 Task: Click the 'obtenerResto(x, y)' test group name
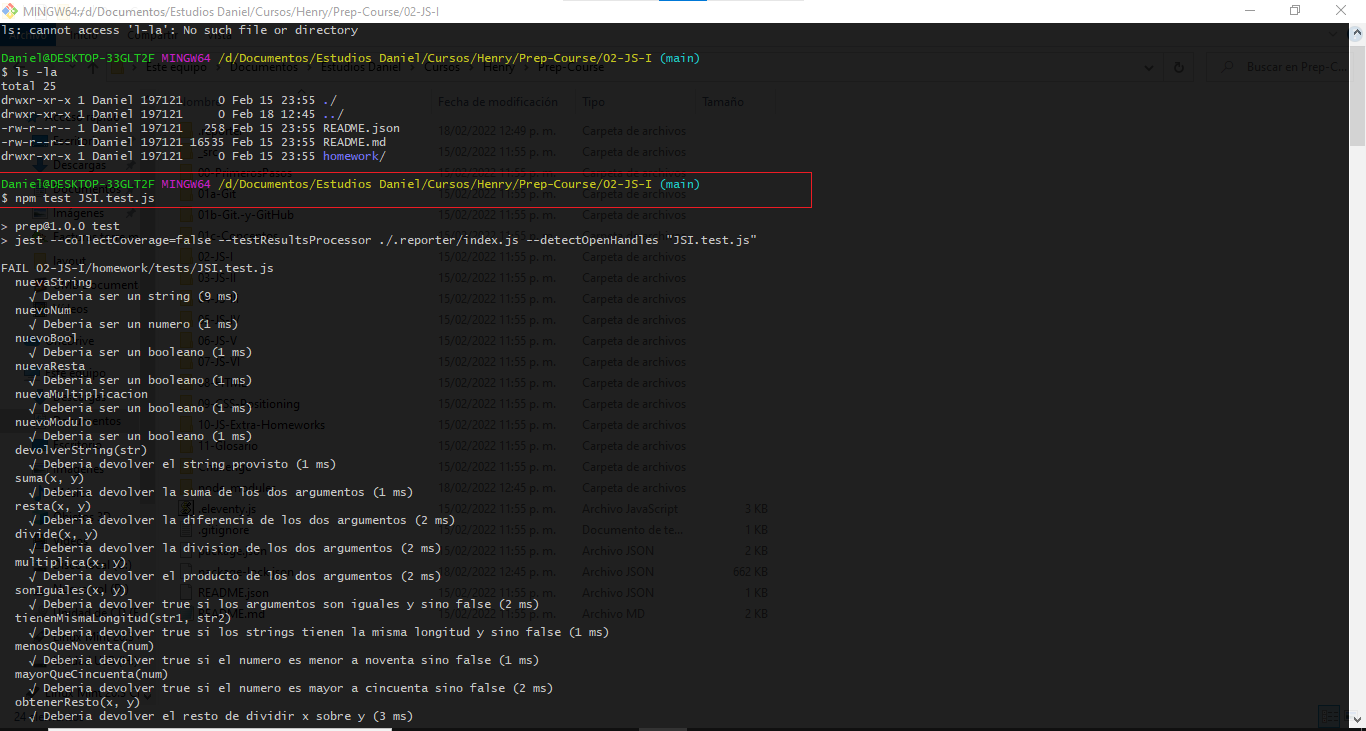pyautogui.click(x=78, y=702)
